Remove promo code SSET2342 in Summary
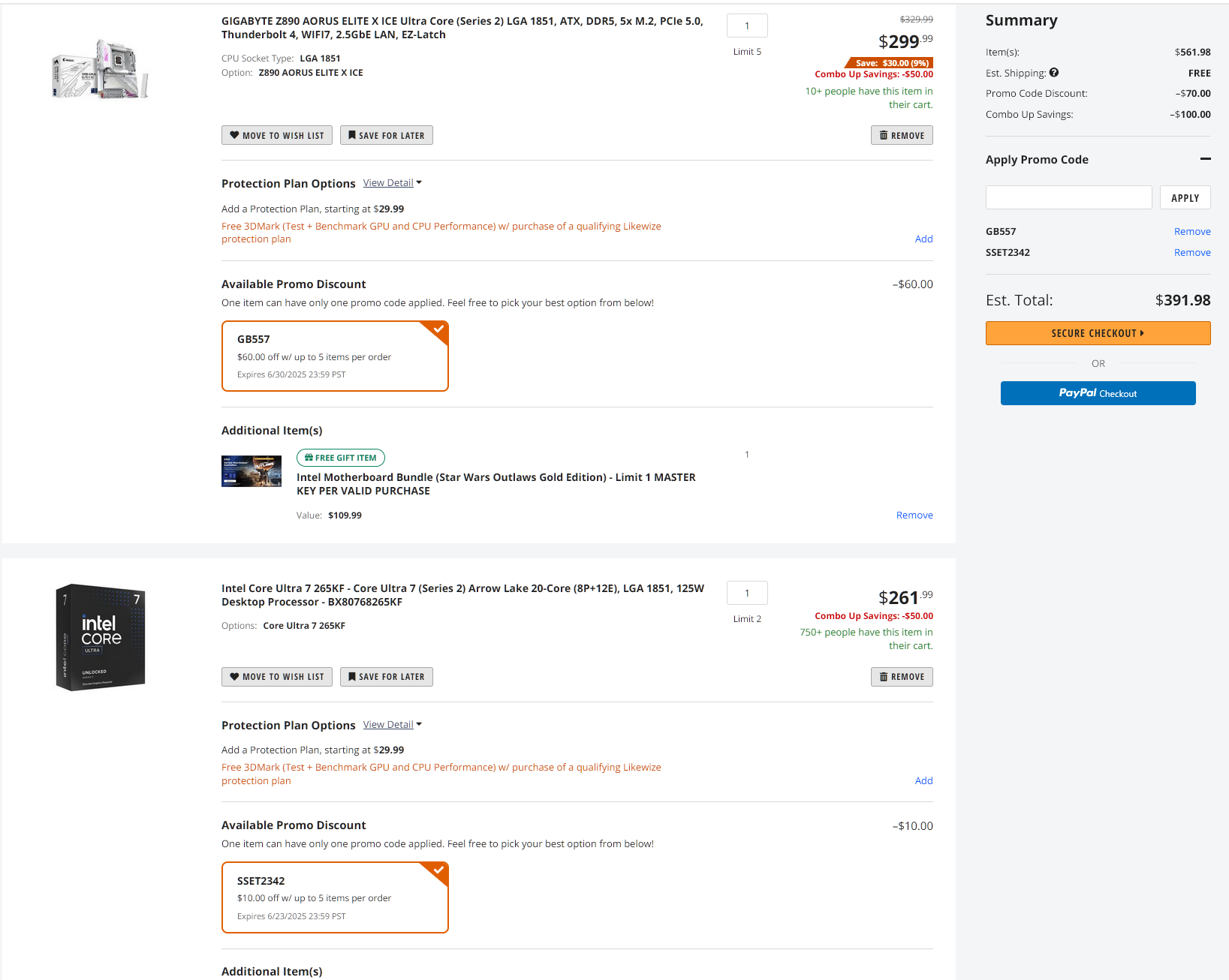The height and width of the screenshot is (980, 1229). [1192, 253]
